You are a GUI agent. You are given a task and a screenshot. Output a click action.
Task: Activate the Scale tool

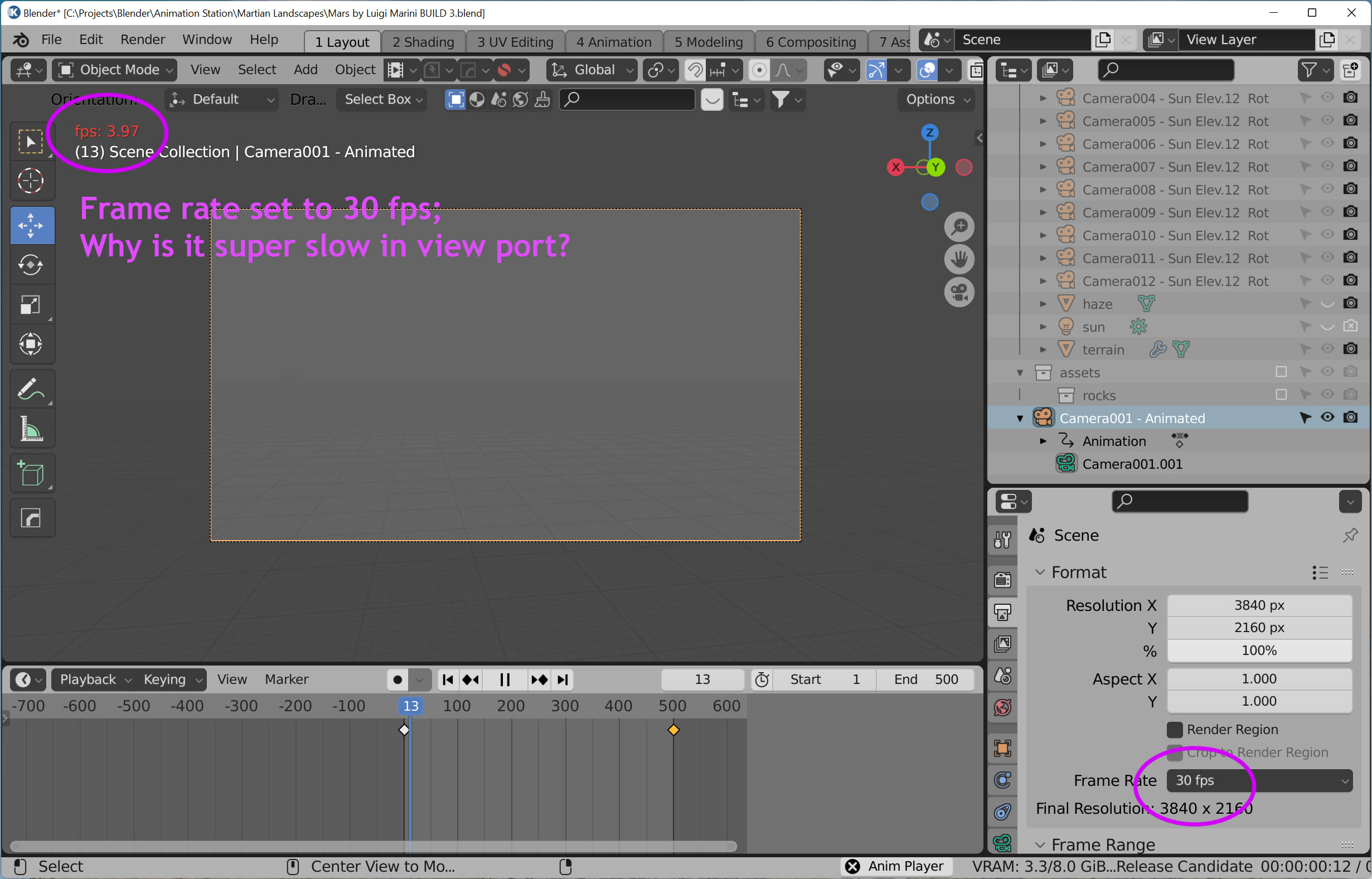[31, 304]
